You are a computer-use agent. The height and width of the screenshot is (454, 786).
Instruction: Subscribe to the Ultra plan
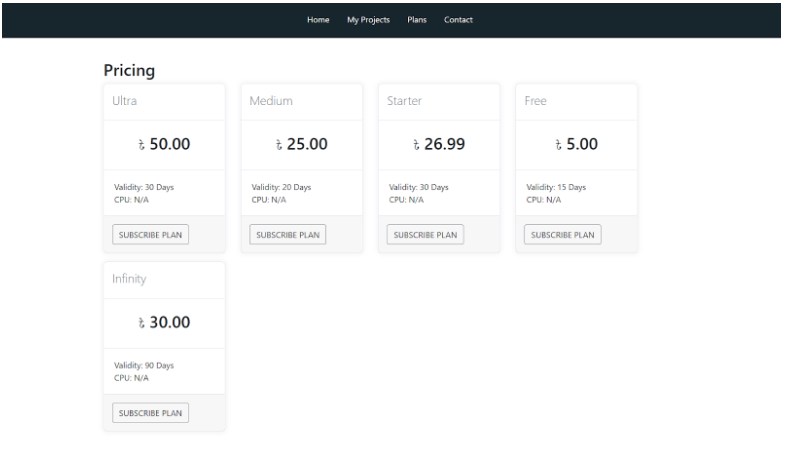coord(150,235)
